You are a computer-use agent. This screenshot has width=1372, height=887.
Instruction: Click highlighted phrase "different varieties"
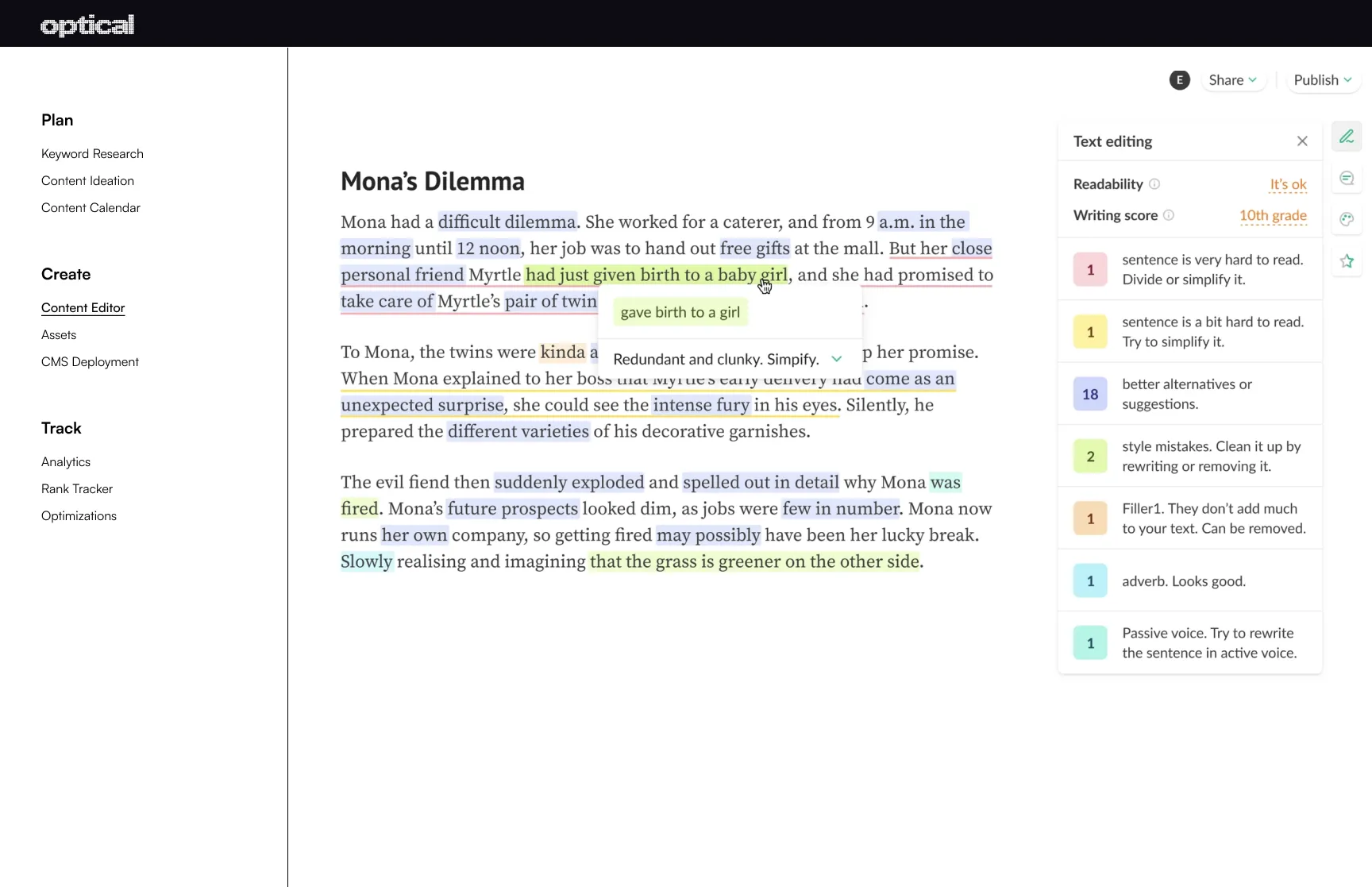[518, 432]
